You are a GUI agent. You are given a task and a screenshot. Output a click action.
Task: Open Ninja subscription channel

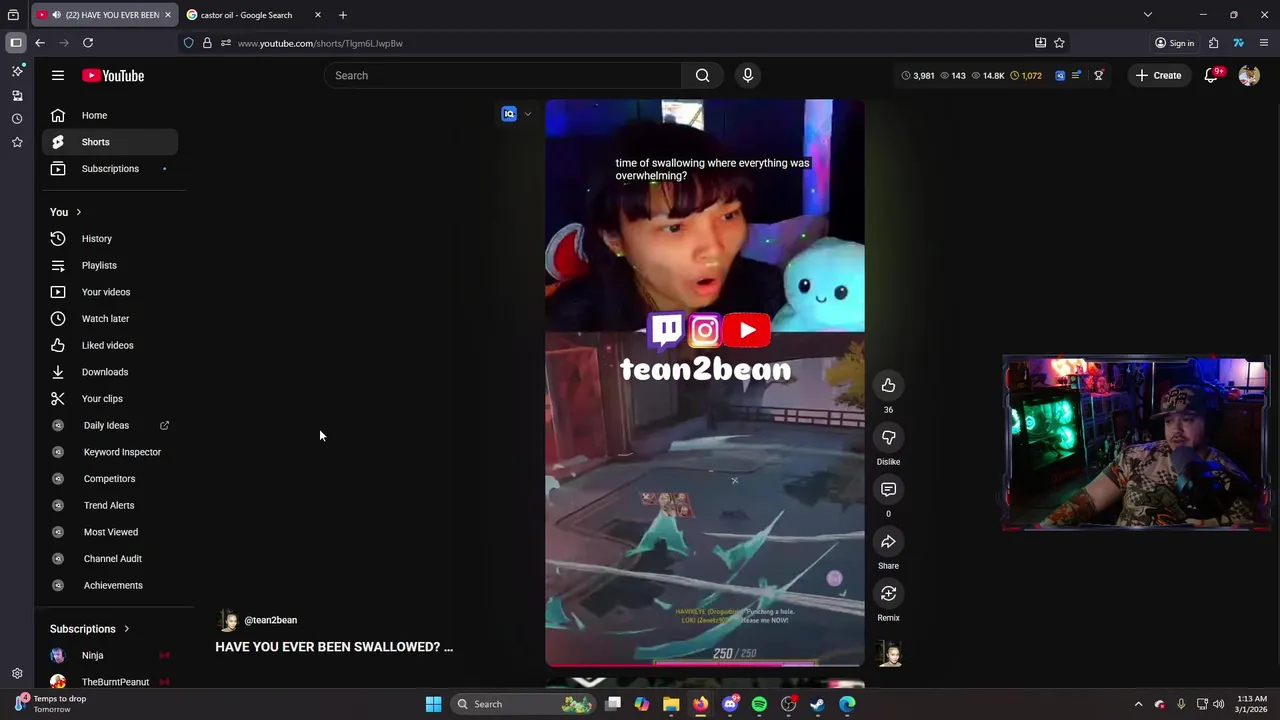pos(110,655)
